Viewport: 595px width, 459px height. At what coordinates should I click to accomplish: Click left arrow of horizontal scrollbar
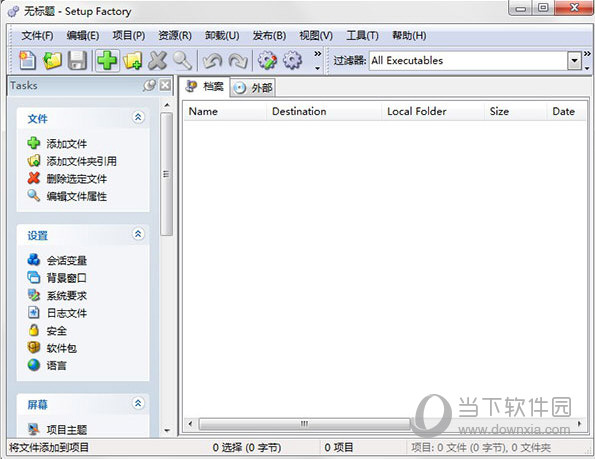pyautogui.click(x=190, y=424)
